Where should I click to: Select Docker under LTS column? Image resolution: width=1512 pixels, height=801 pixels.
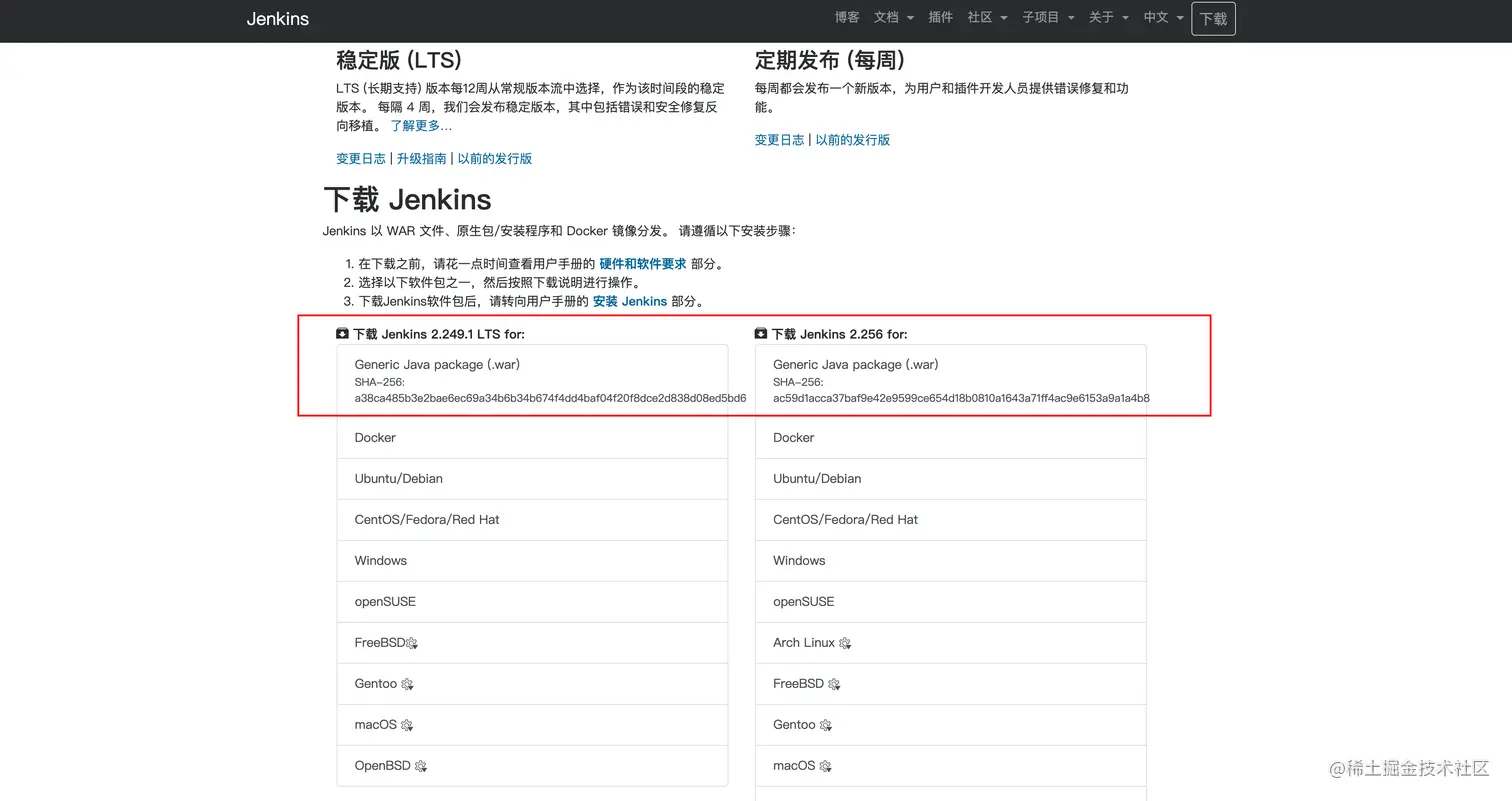532,438
